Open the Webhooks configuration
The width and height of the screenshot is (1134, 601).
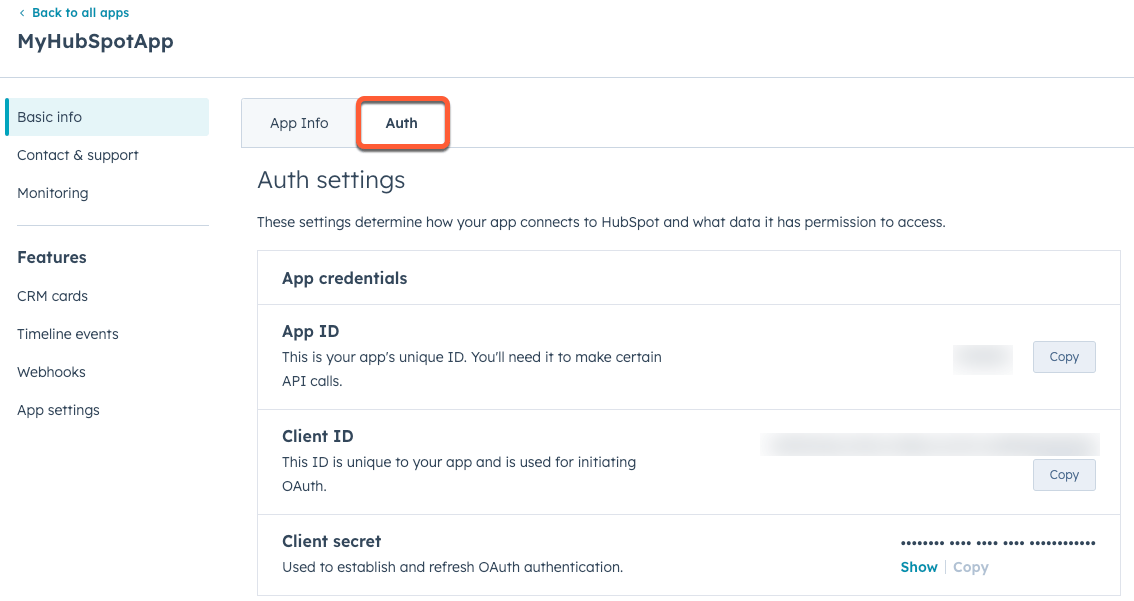(x=51, y=371)
